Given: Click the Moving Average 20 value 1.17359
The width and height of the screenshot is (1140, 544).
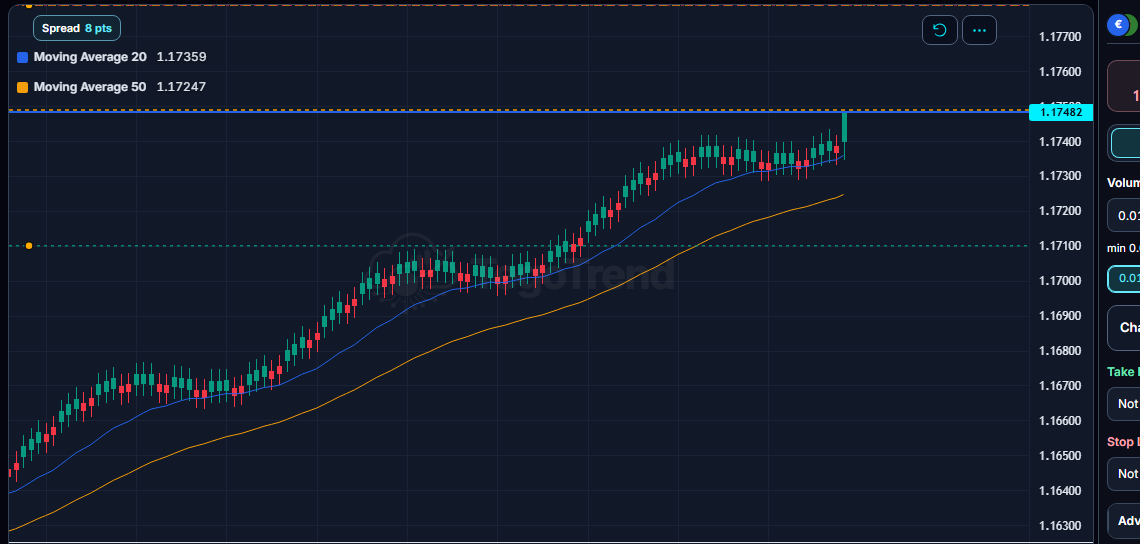Looking at the screenshot, I should [x=182, y=57].
